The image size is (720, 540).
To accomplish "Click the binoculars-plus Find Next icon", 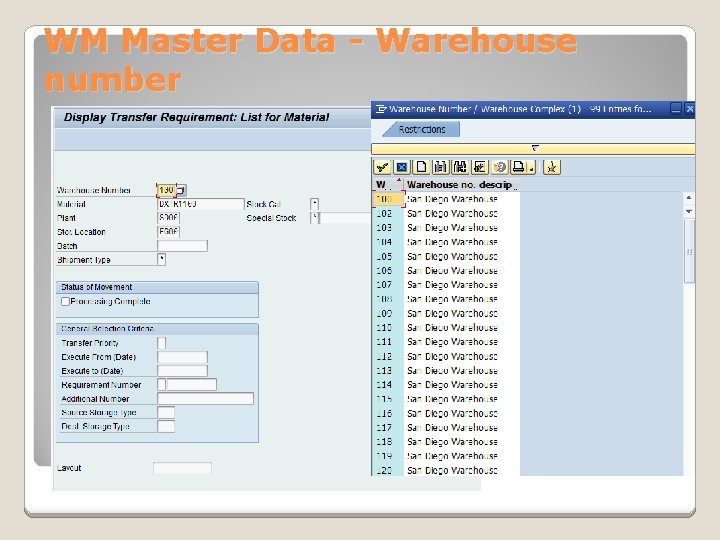I will click(x=460, y=167).
